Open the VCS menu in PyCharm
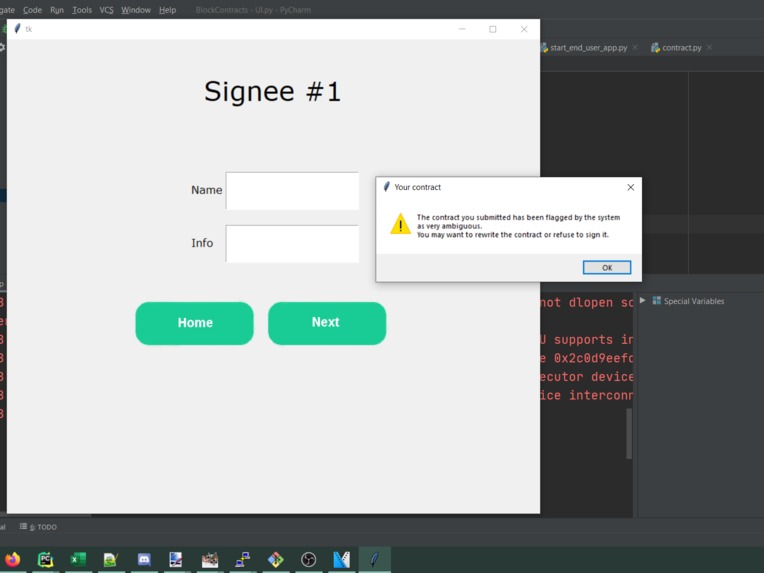Screen dimensions: 764x573 pyautogui.click(x=106, y=10)
